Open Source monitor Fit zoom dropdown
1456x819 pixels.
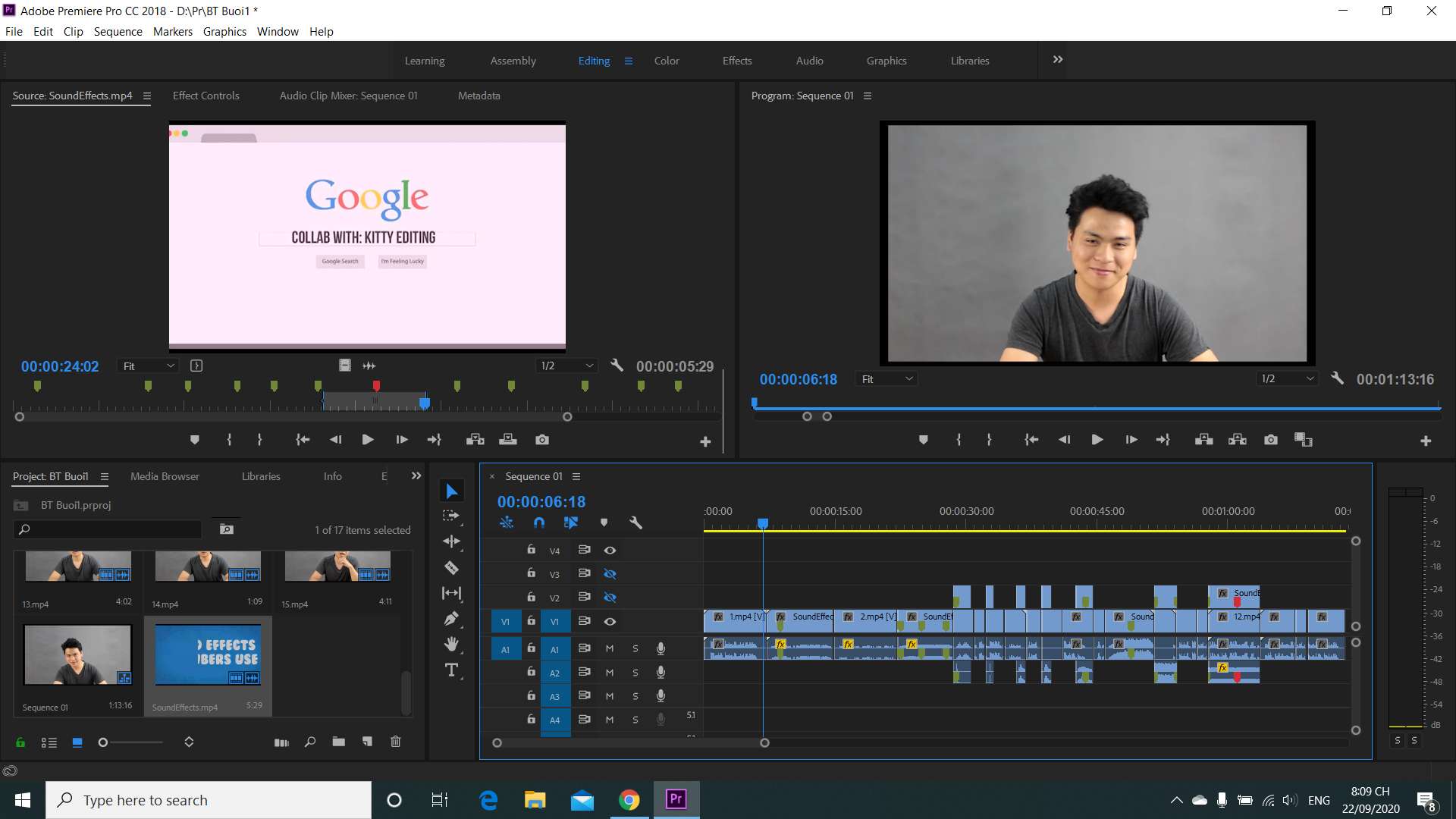(148, 366)
